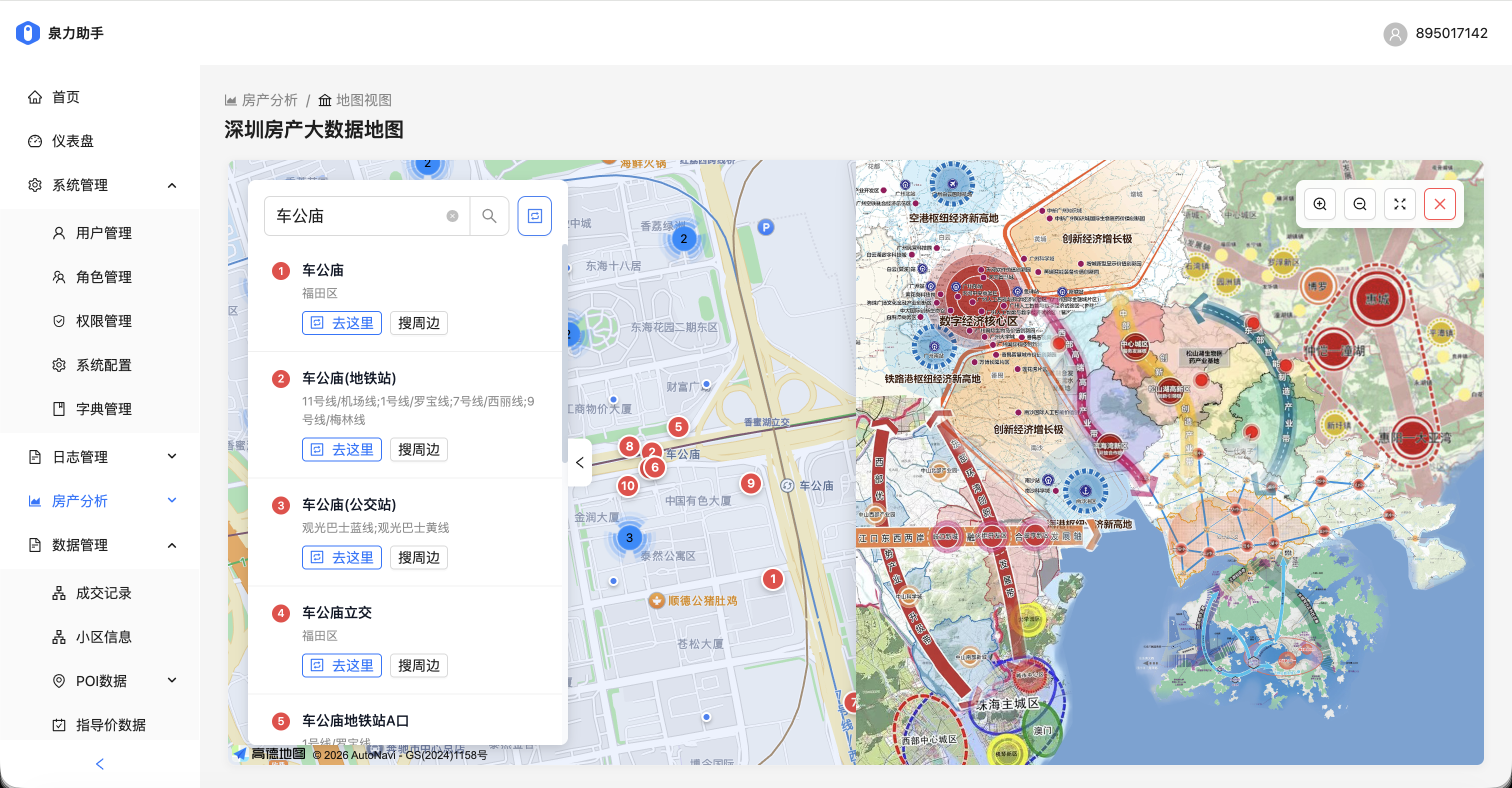Collapse the left navigation sidebar
This screenshot has width=1512, height=788.
99,763
